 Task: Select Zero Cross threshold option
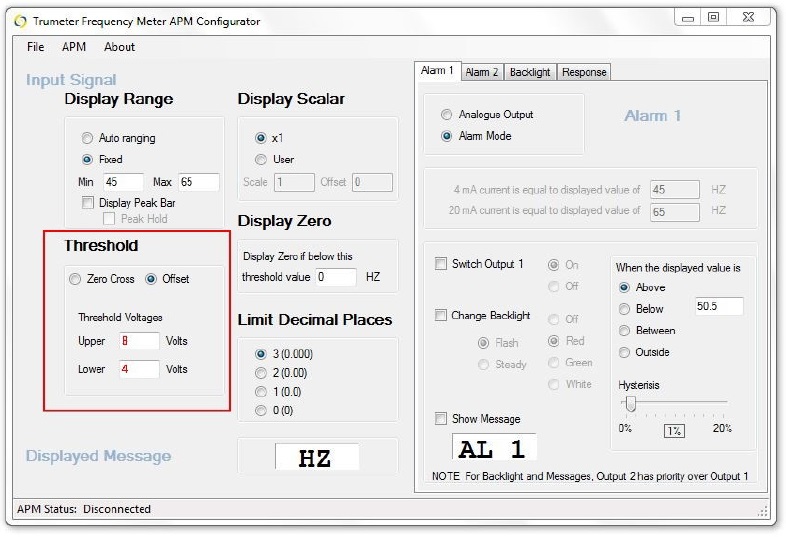click(x=75, y=279)
